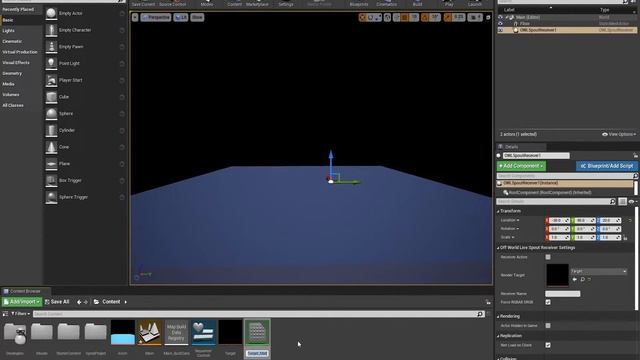The width and height of the screenshot is (640, 360).
Task: Open viewport options dropdown arrow
Action: tap(135, 18)
